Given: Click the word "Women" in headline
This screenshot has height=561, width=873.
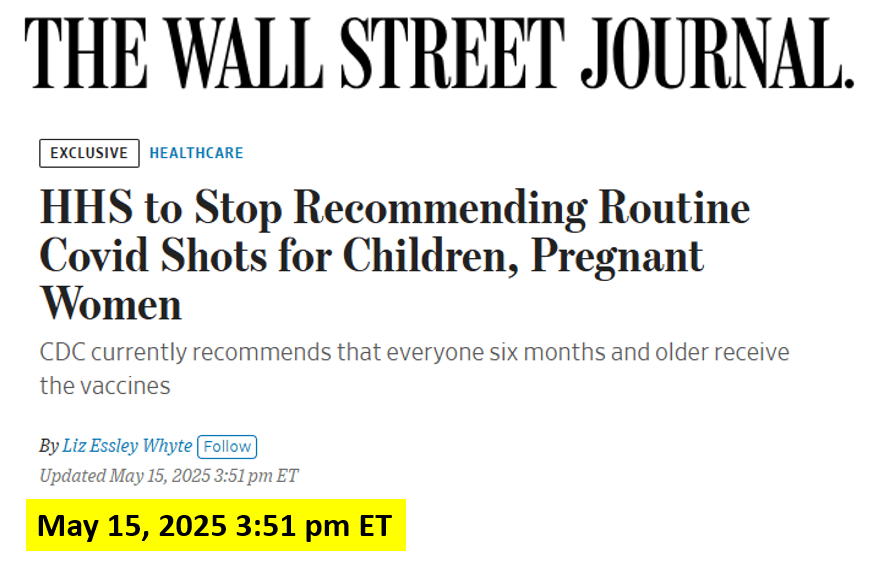Looking at the screenshot, I should [x=111, y=304].
